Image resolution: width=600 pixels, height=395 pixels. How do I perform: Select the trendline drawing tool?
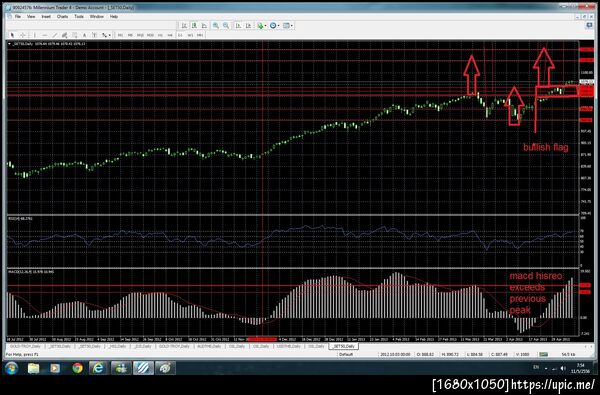click(x=55, y=35)
